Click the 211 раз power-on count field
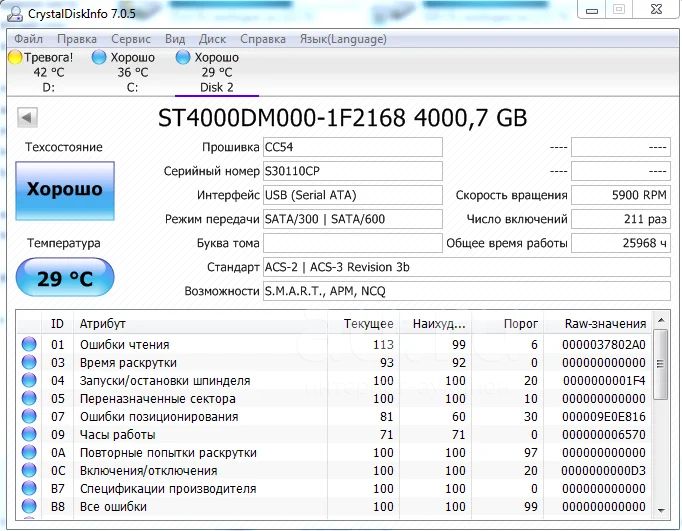Image resolution: width=682 pixels, height=531 pixels. point(621,219)
